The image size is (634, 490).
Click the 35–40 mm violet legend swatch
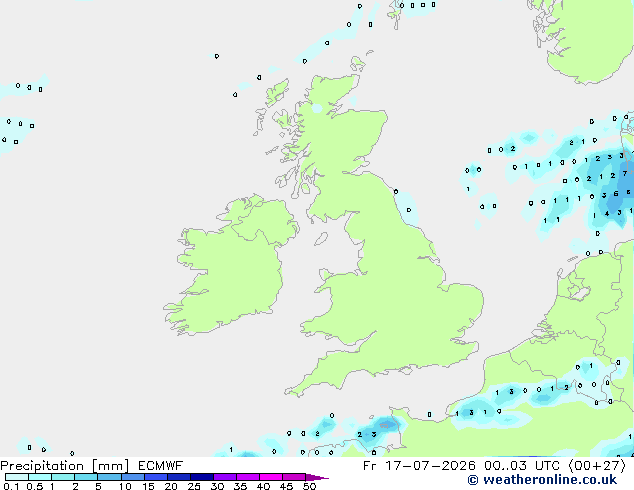[x=248, y=477]
